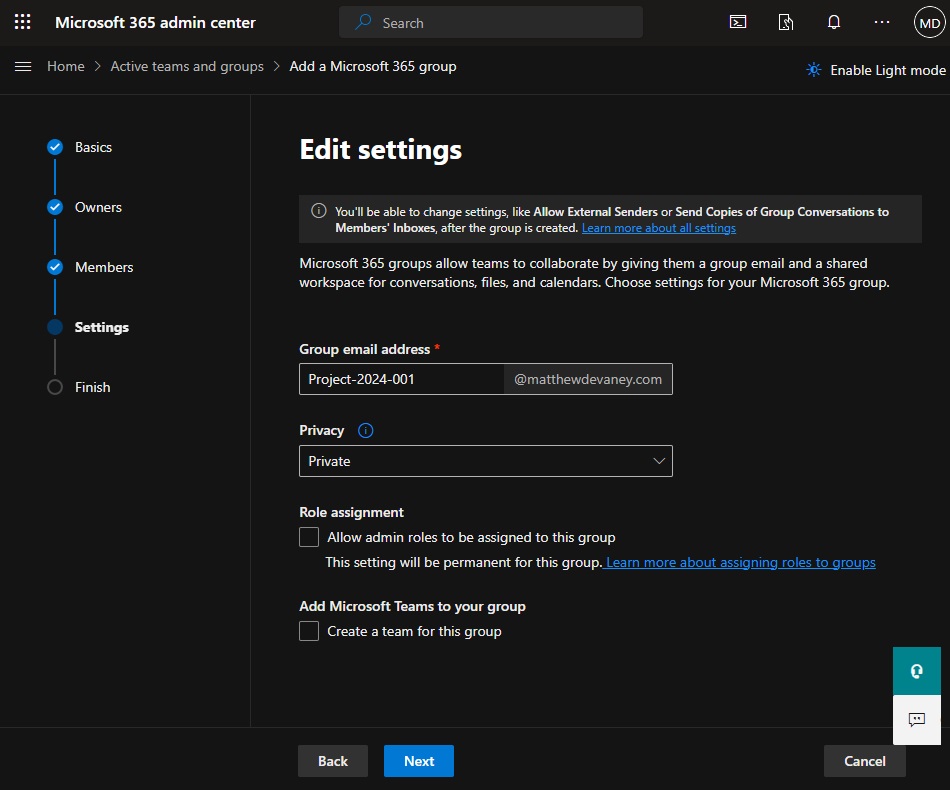Click the sun icon for light mode
950x790 pixels.
[x=814, y=70]
